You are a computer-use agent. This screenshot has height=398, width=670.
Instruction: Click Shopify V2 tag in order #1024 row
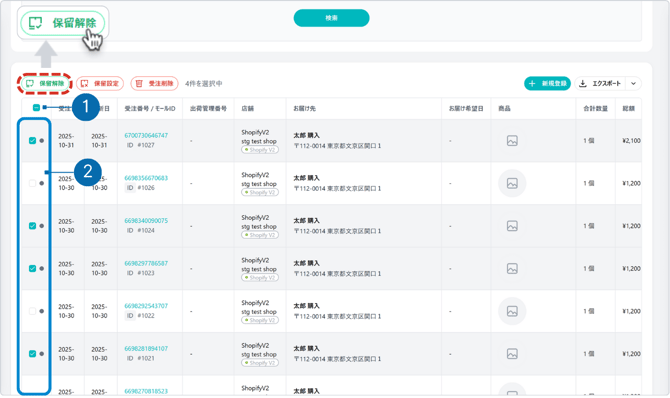[260, 235]
